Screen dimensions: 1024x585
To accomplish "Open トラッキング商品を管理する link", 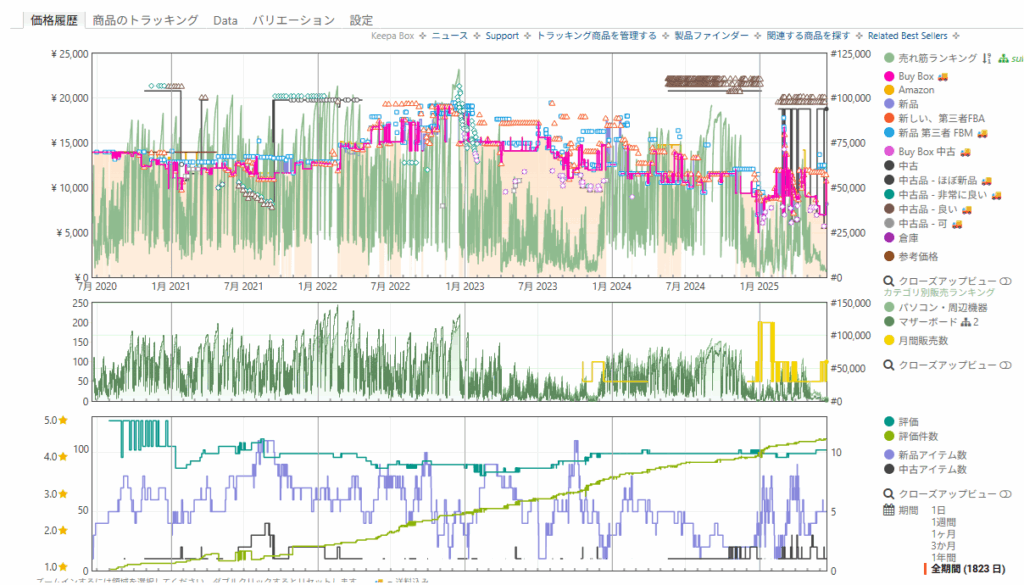I will [x=596, y=36].
